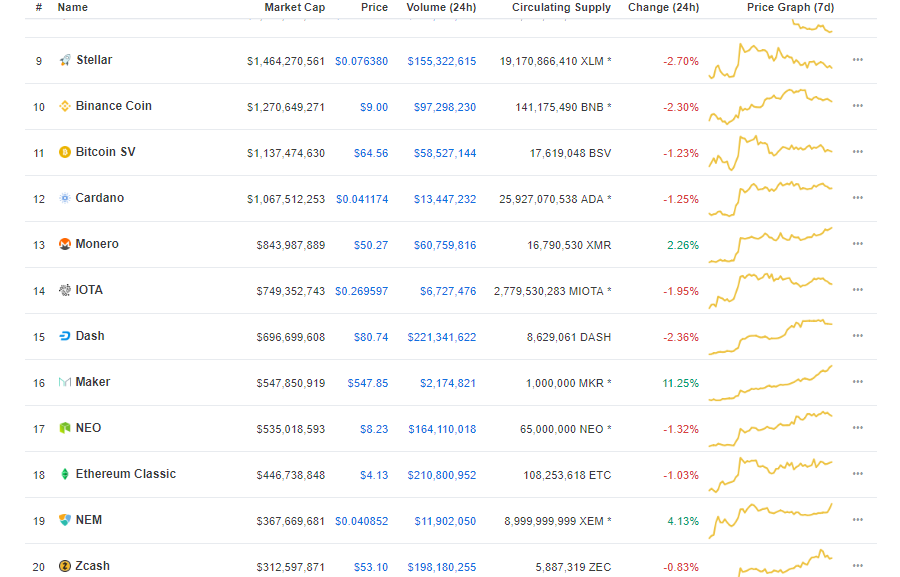Click the Zcash logo icon
This screenshot has width=900, height=577.
click(65, 566)
